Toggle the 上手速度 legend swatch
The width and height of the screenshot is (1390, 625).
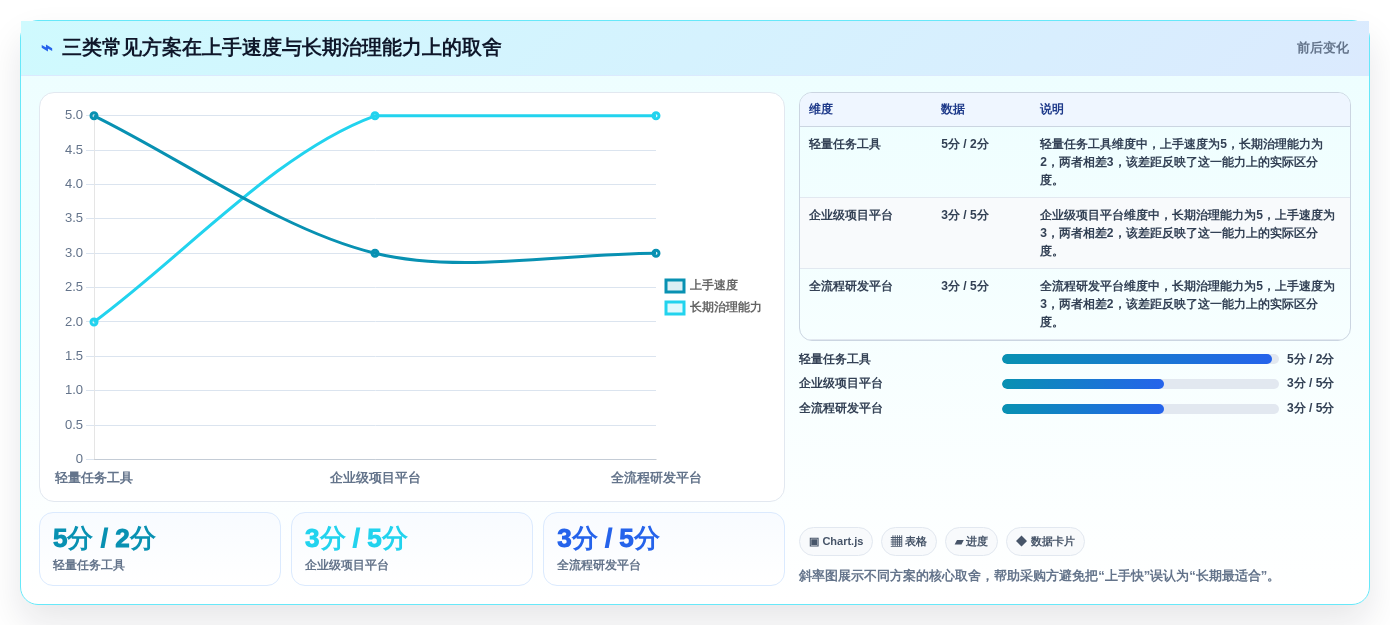[675, 286]
